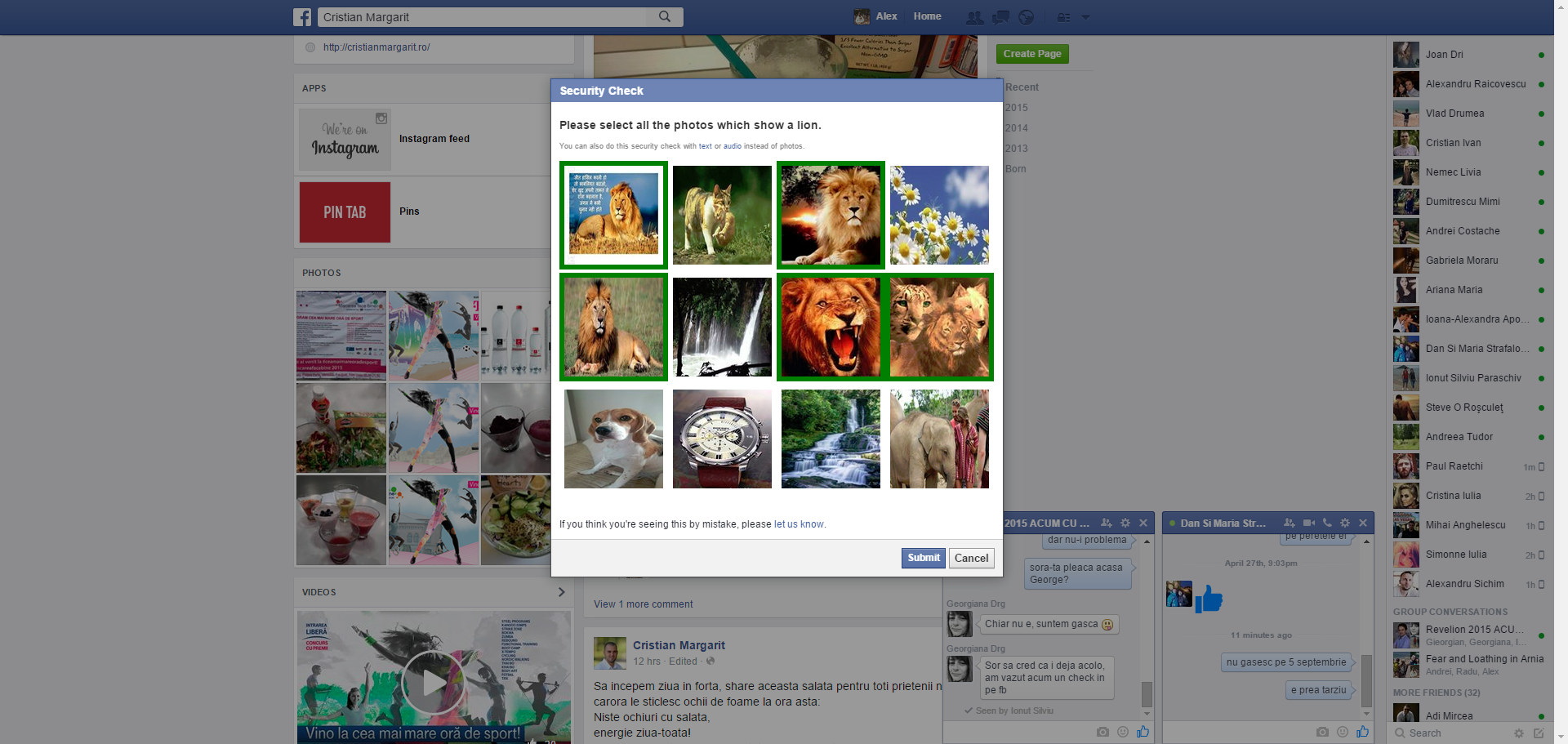Send a like in Revelion 2015 chat
The height and width of the screenshot is (744, 1568).
click(1143, 732)
